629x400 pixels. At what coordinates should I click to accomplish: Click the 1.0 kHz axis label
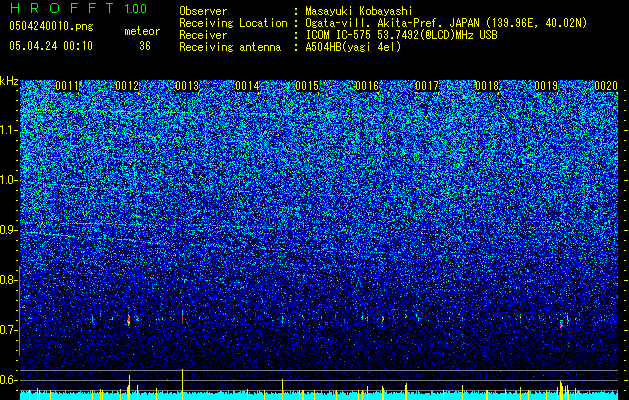(x=9, y=181)
